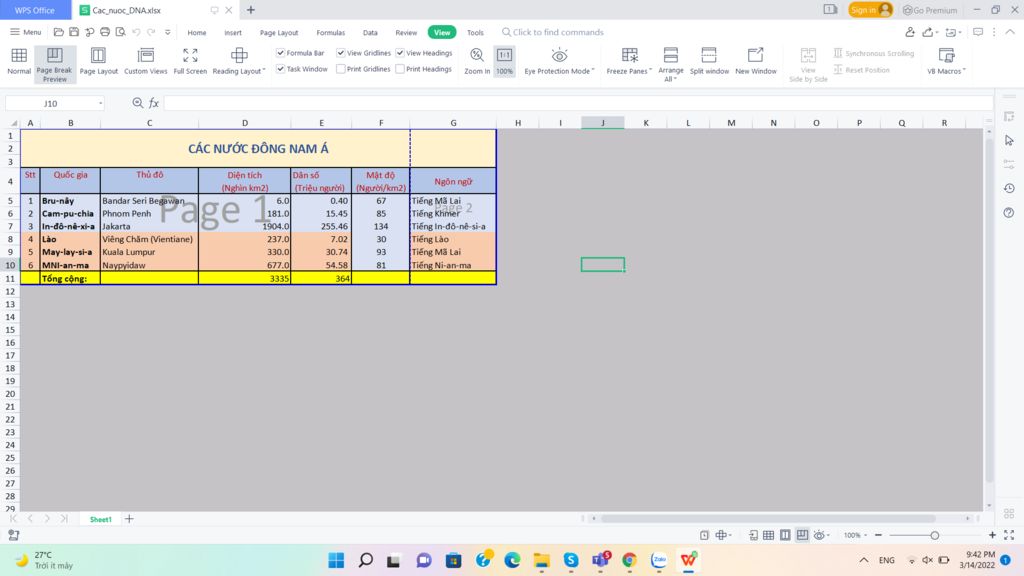Open Page Layout view

pyautogui.click(x=99, y=62)
